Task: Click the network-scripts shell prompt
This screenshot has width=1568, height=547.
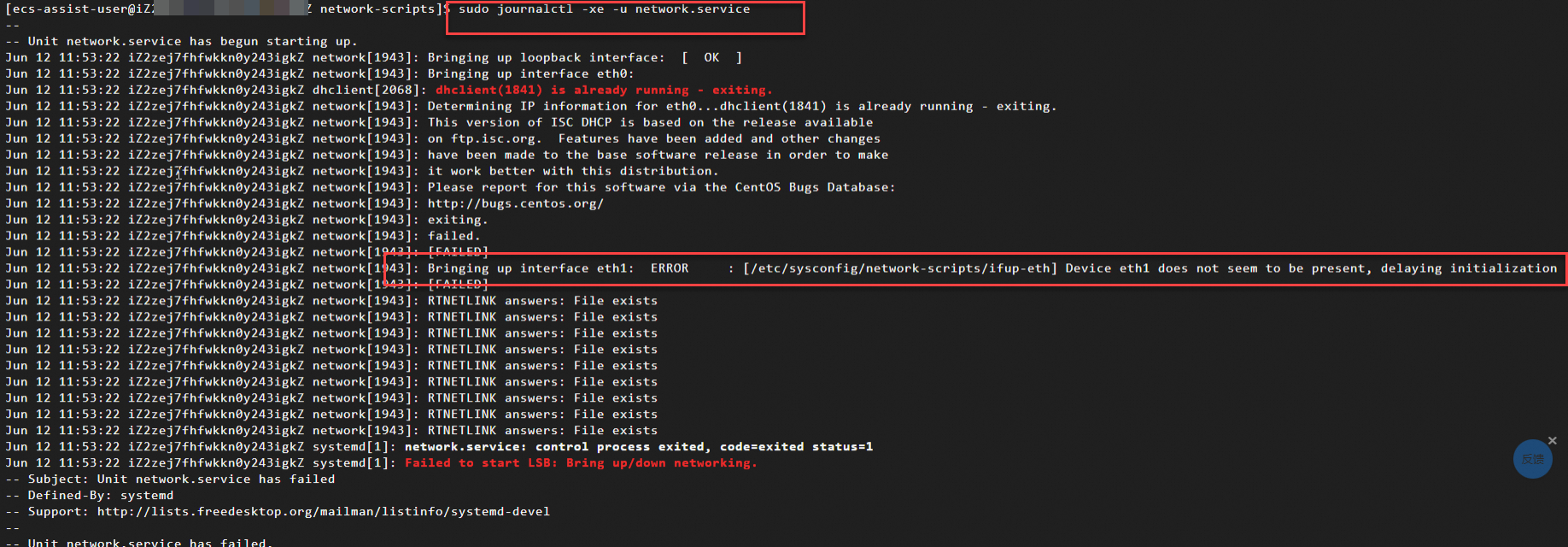Action: 227,9
